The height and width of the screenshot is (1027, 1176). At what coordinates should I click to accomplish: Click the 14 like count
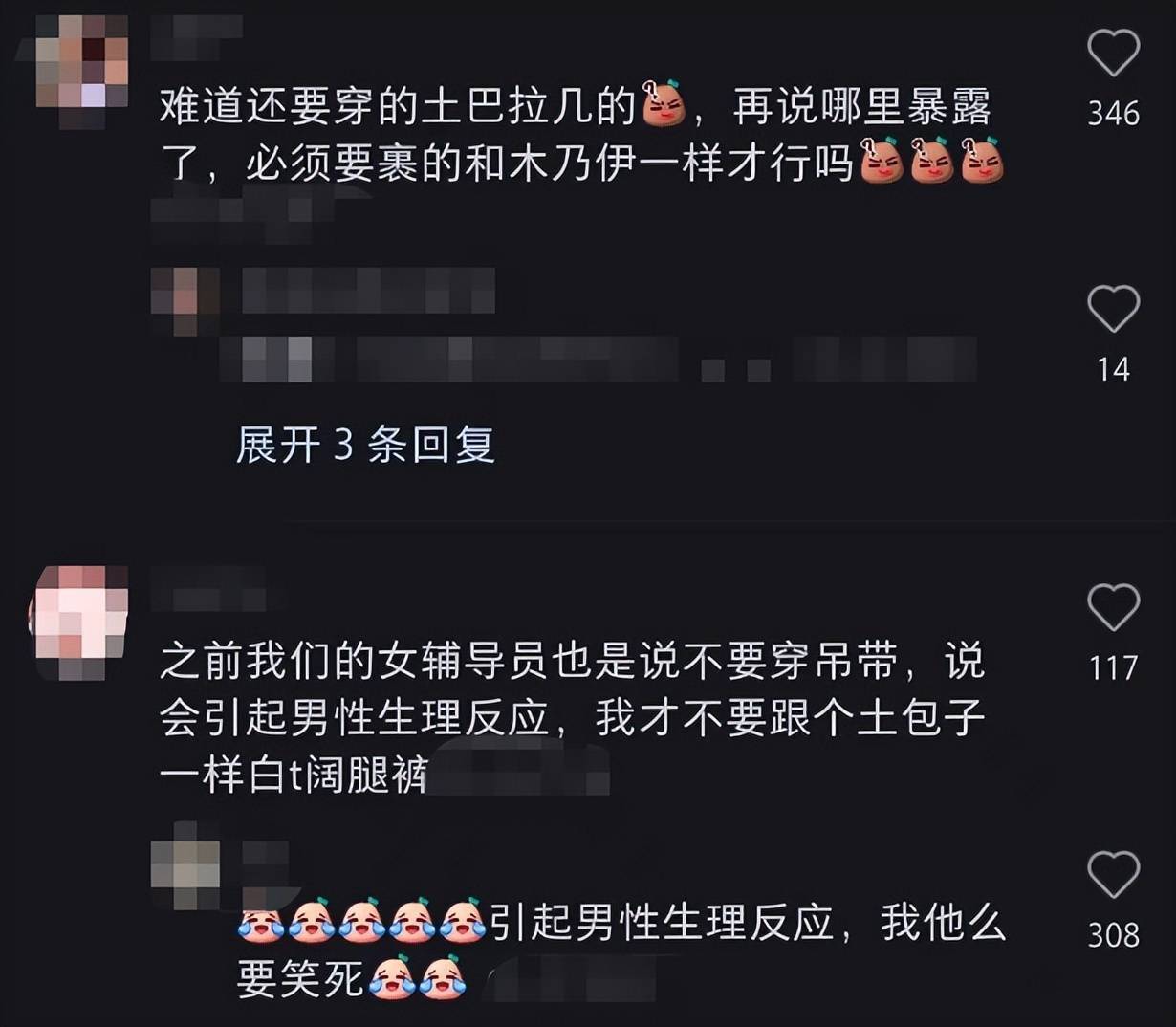[x=1114, y=369]
